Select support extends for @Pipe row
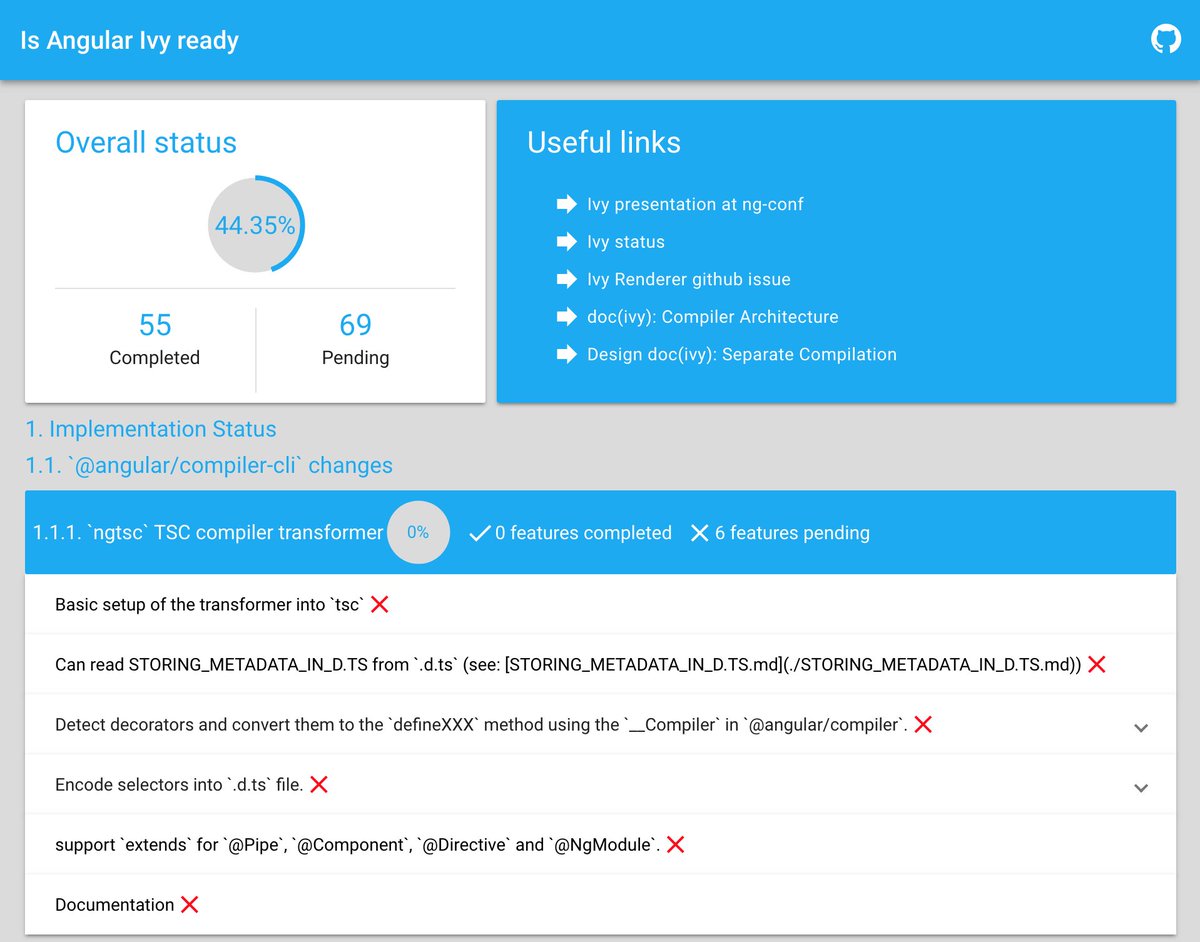1200x942 pixels. [x=600, y=844]
